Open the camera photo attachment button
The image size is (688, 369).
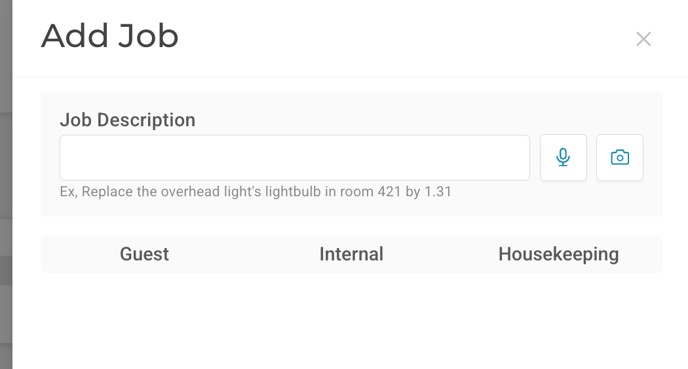click(x=620, y=158)
